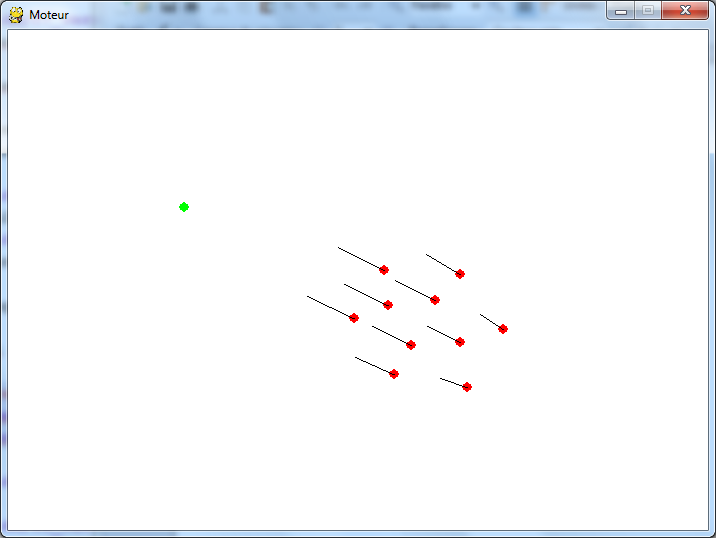Image resolution: width=716 pixels, height=538 pixels.
Task: Click the Moteur window title text
Action: pyautogui.click(x=49, y=15)
